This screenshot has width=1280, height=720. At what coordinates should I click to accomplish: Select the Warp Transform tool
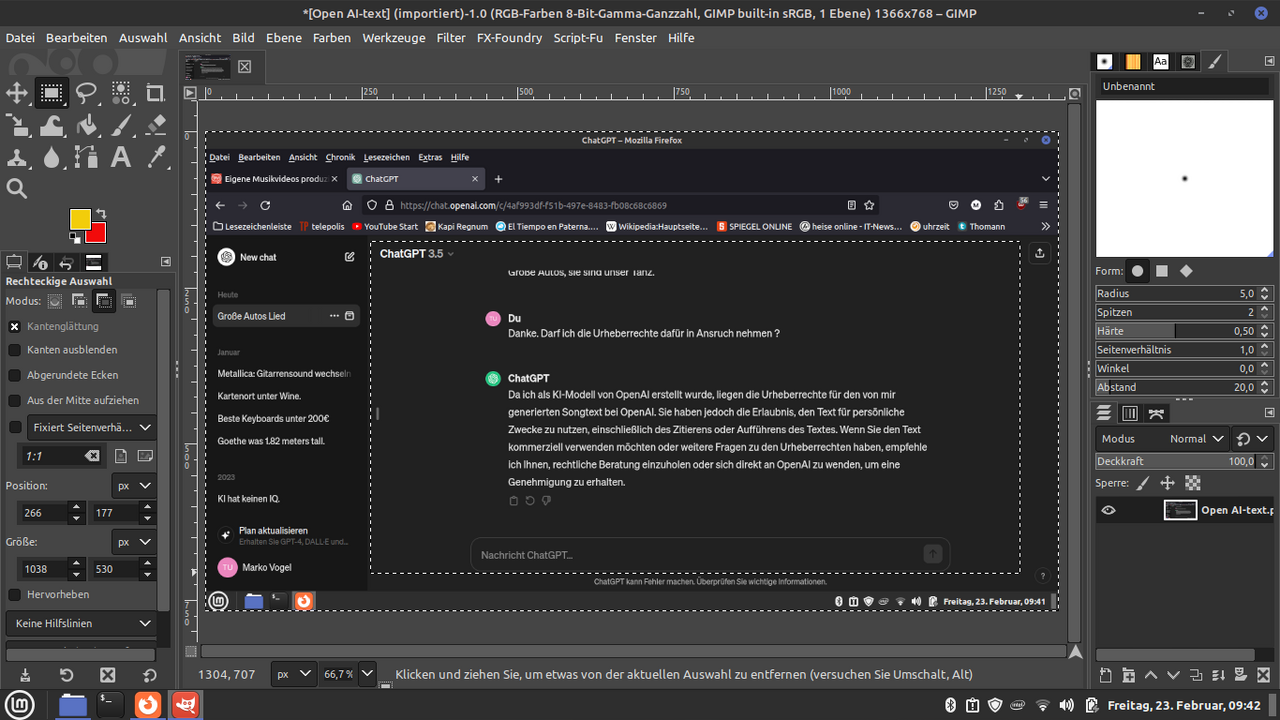click(51, 126)
